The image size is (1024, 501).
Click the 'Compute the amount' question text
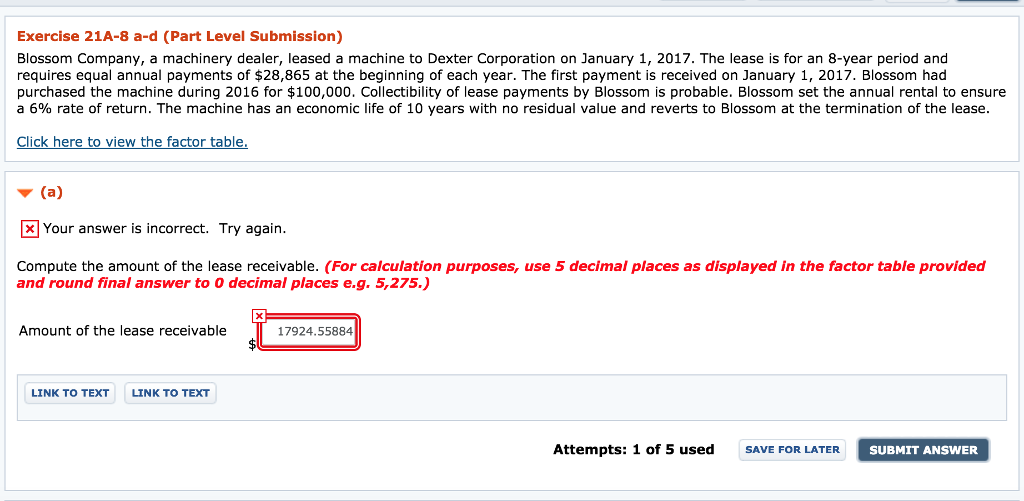169,266
